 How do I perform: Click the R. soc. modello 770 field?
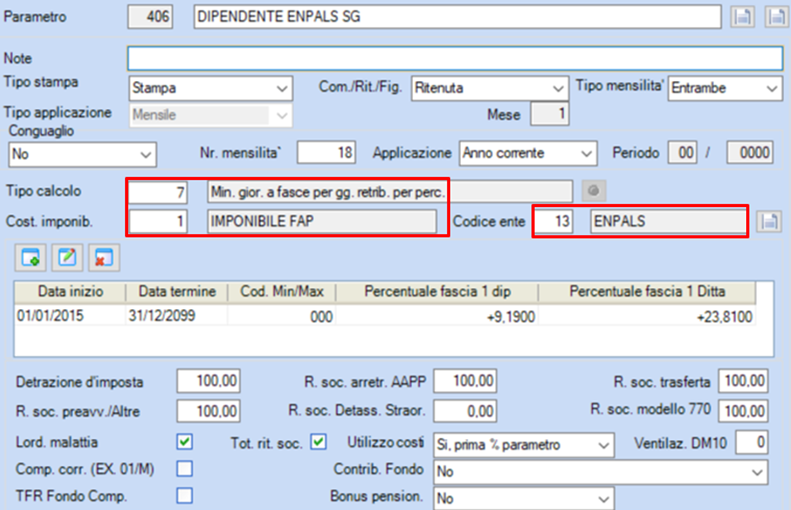pos(744,411)
